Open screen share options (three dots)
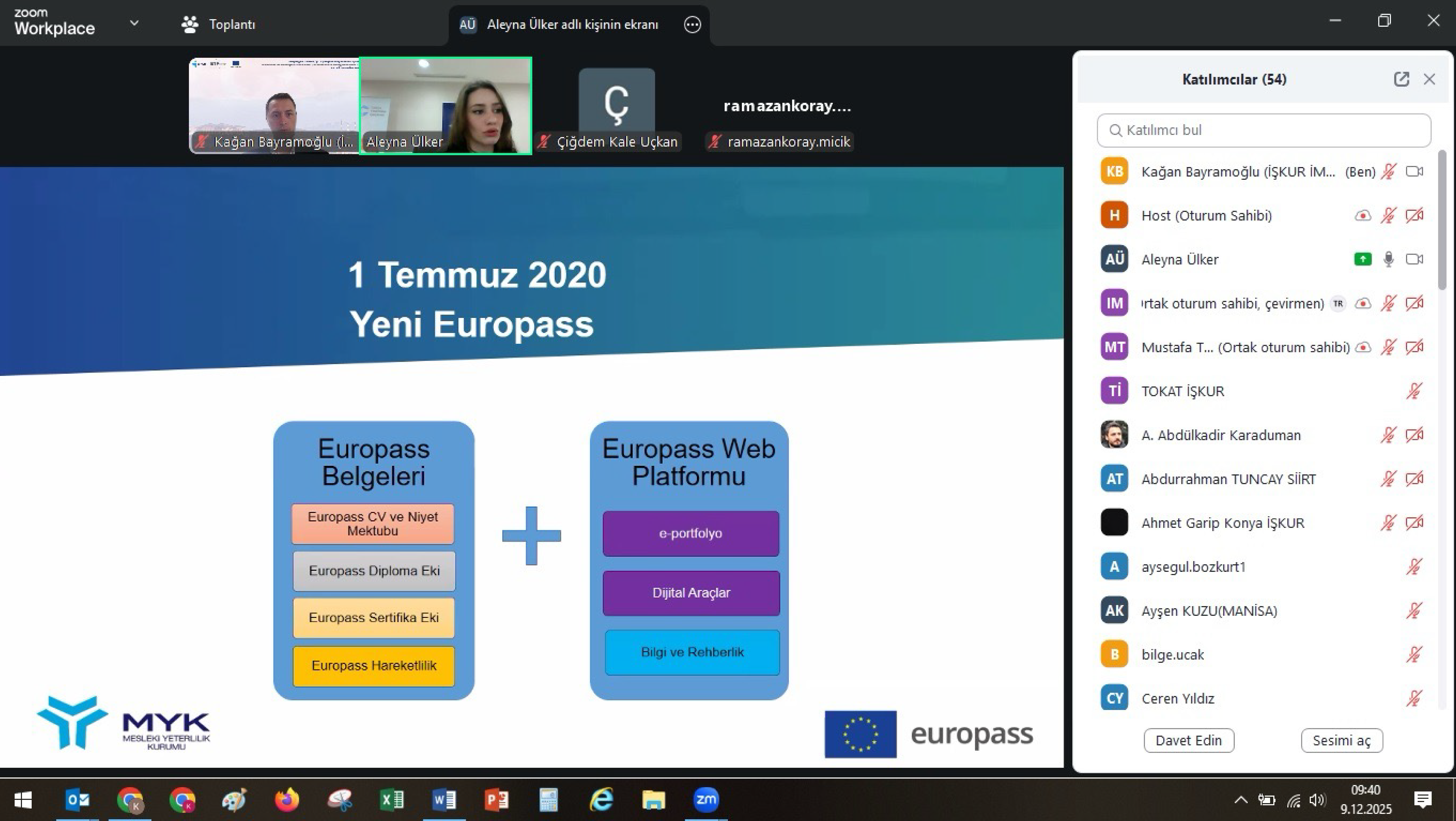Viewport: 1456px width, 821px height. 692,24
